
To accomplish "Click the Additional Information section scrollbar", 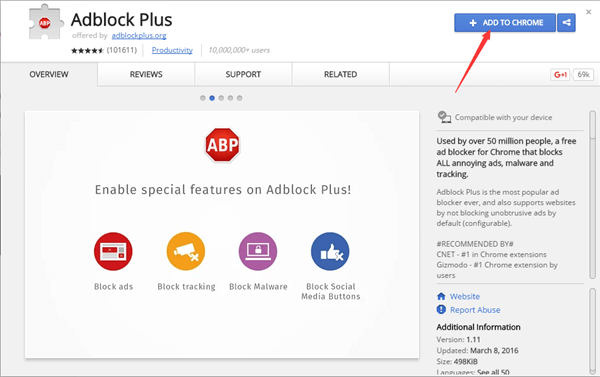I will click(x=592, y=331).
